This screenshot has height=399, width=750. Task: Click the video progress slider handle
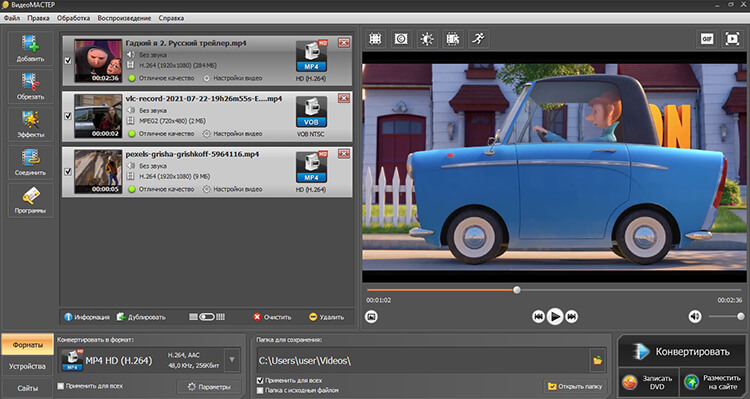pos(517,290)
